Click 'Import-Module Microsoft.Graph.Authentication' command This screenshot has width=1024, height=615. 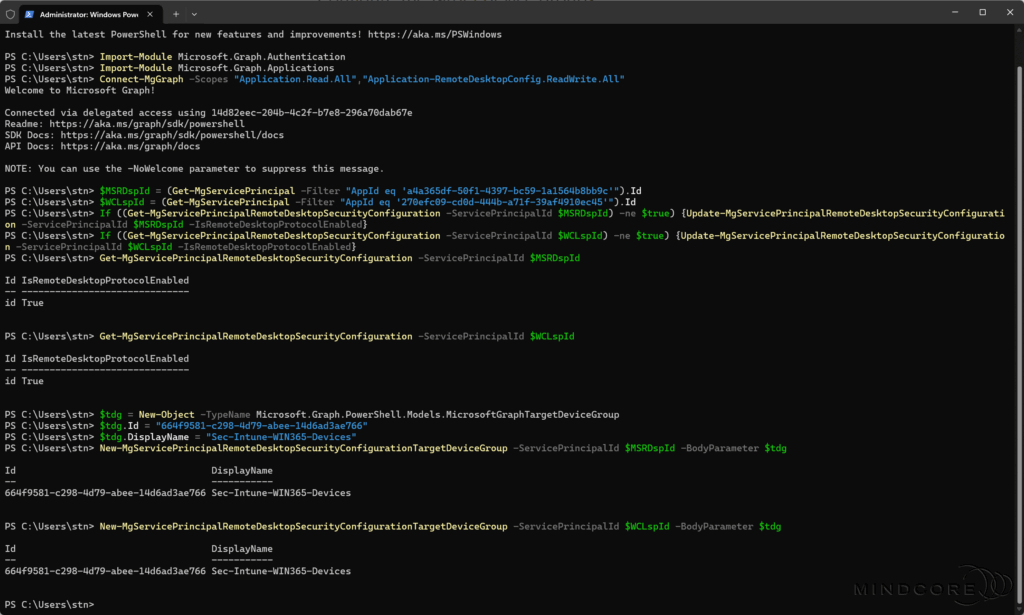point(223,57)
